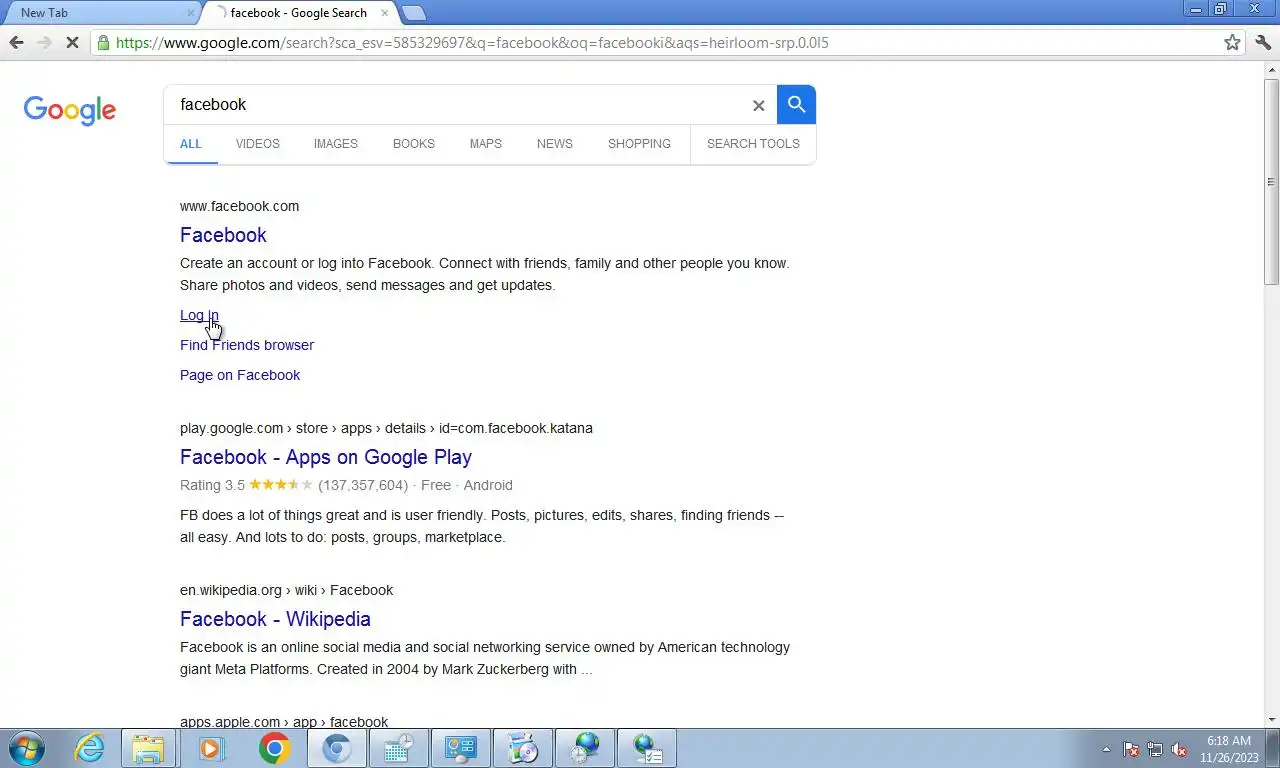Click the vertical scrollbar thumb

pyautogui.click(x=1271, y=182)
